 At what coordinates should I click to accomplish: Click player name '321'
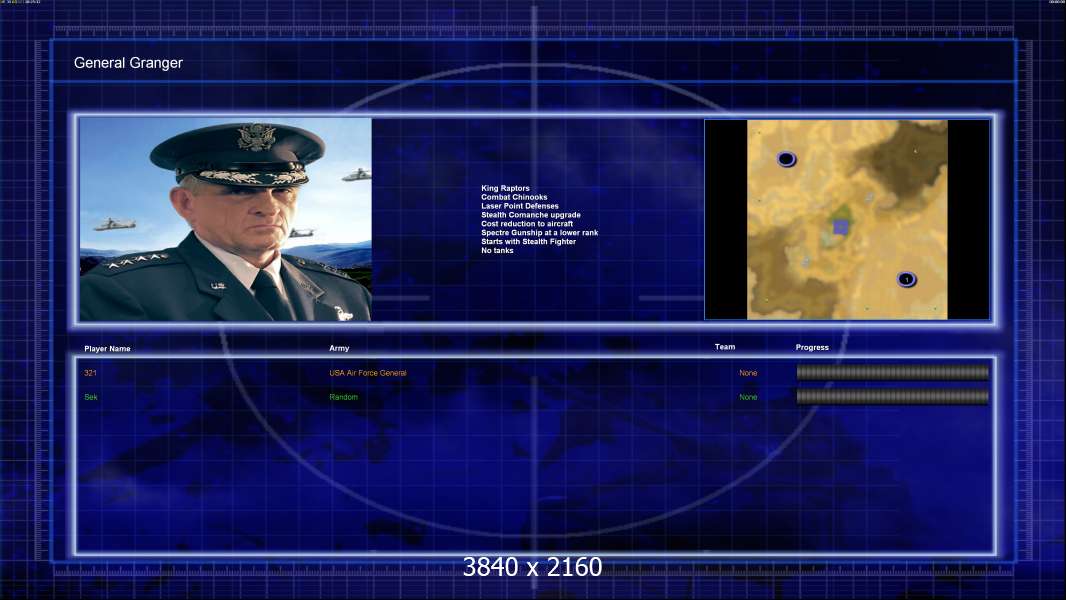90,373
